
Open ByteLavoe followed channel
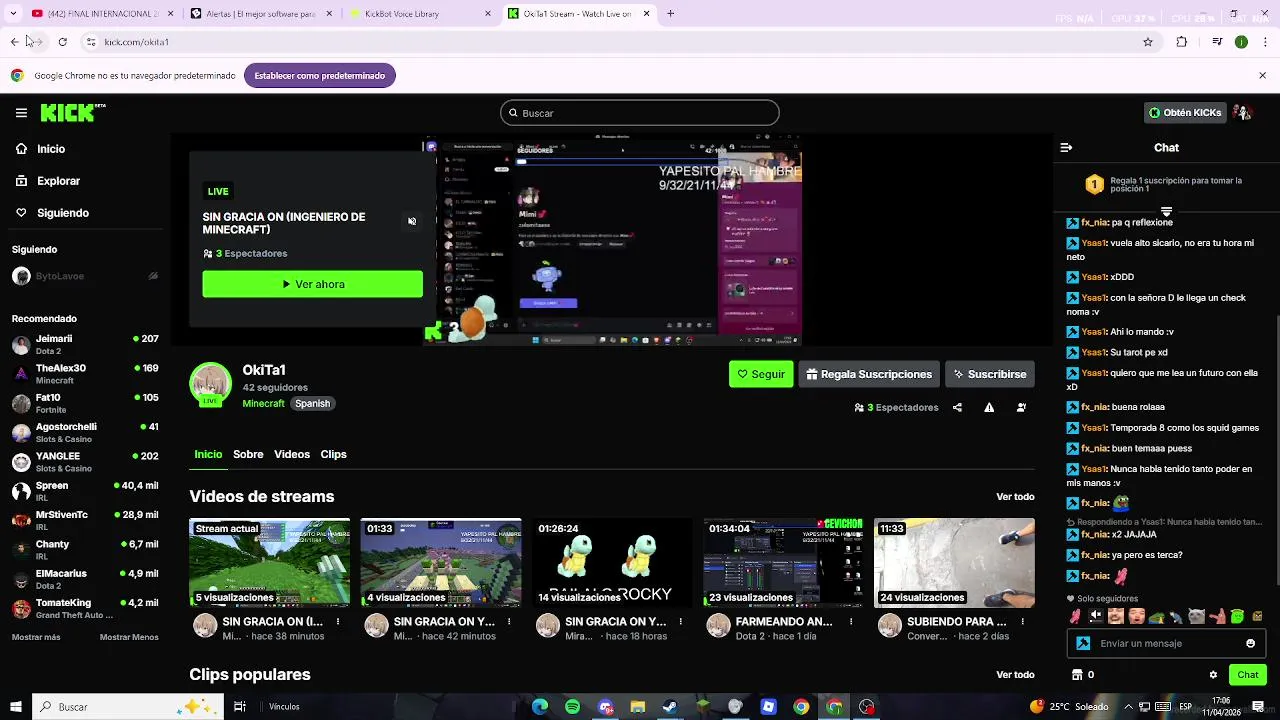tap(85, 276)
